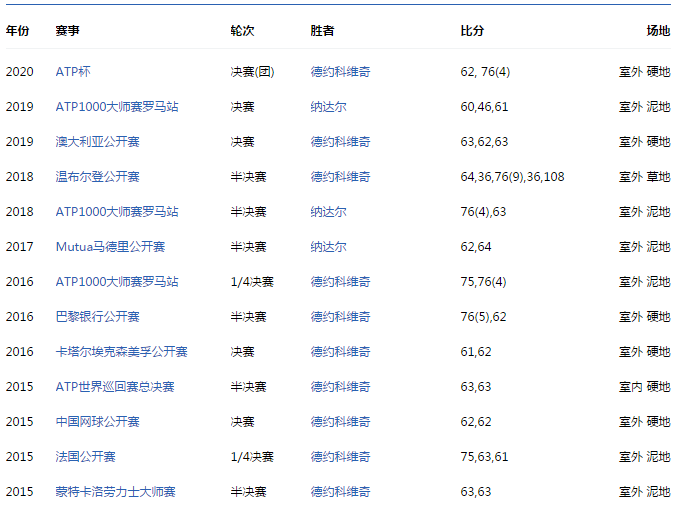Viewport: 698px width, 505px height.
Task: Open 巴黎银行公开赛 event link
Action: (97, 317)
